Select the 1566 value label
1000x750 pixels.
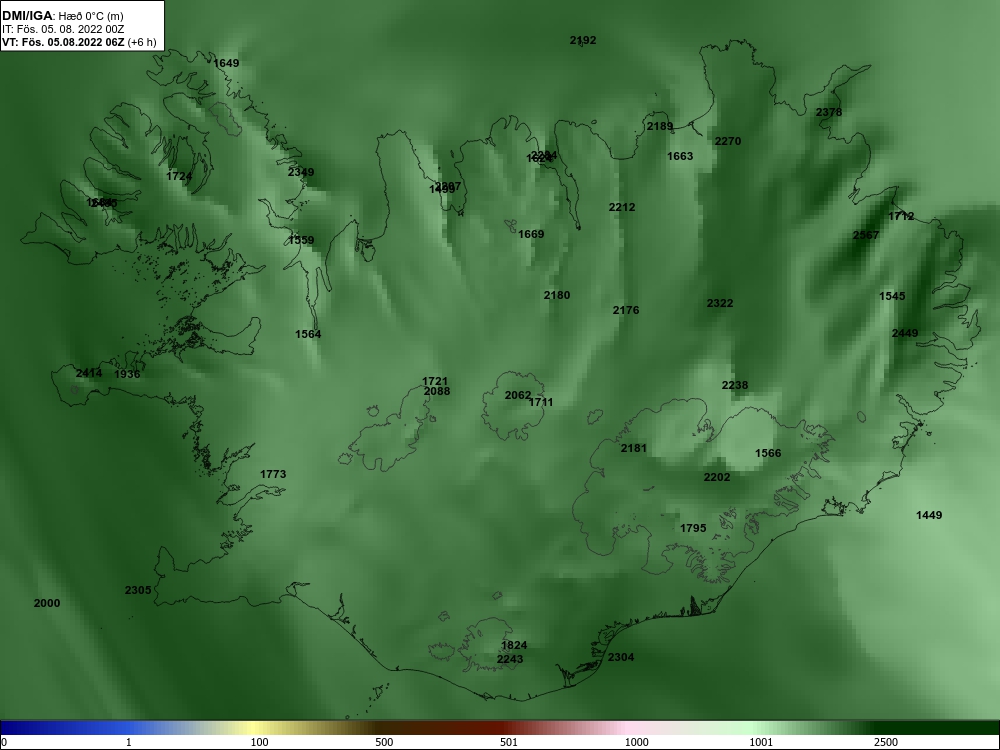pyautogui.click(x=768, y=453)
